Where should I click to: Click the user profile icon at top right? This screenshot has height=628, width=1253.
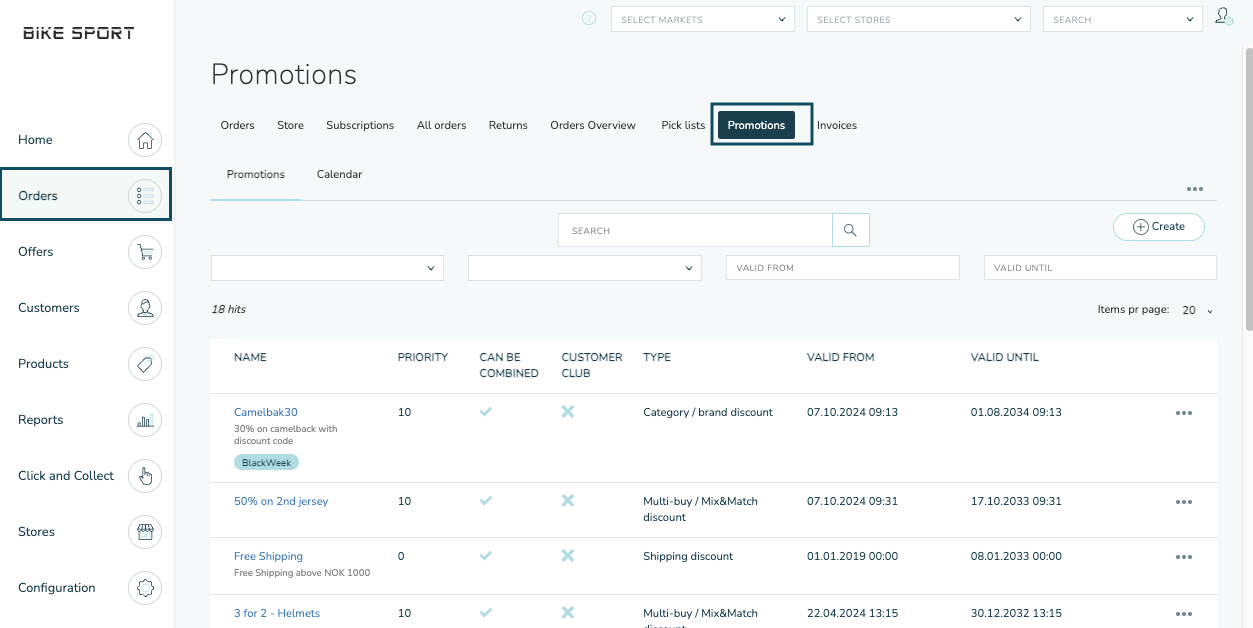[x=1223, y=17]
